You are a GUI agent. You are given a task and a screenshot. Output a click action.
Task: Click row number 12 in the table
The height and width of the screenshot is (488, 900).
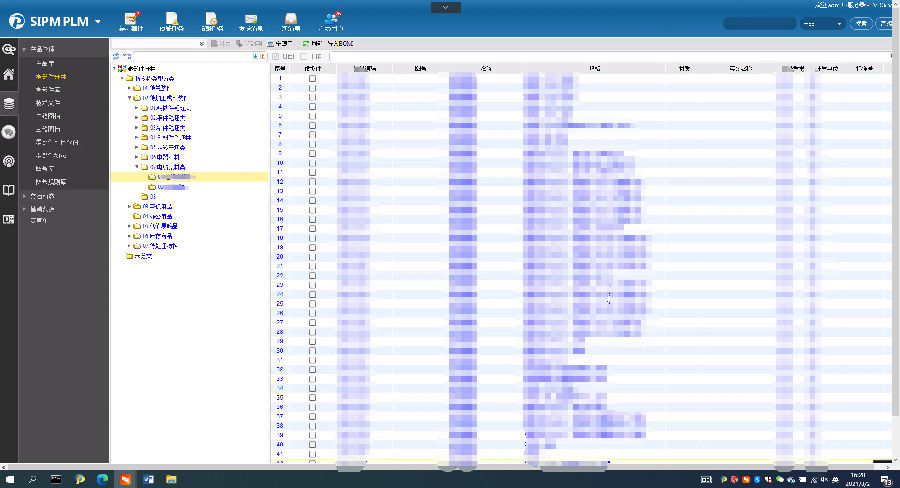(280, 181)
